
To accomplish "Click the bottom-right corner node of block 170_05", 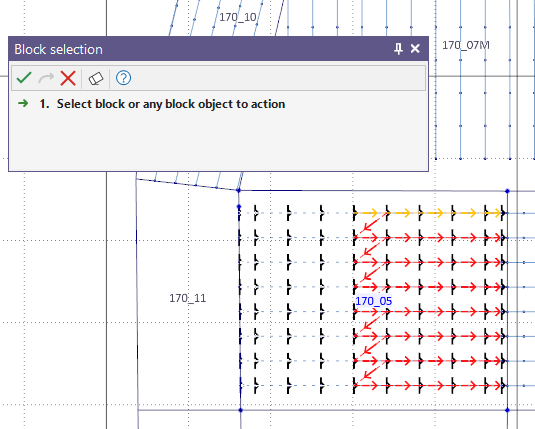I will point(507,410).
